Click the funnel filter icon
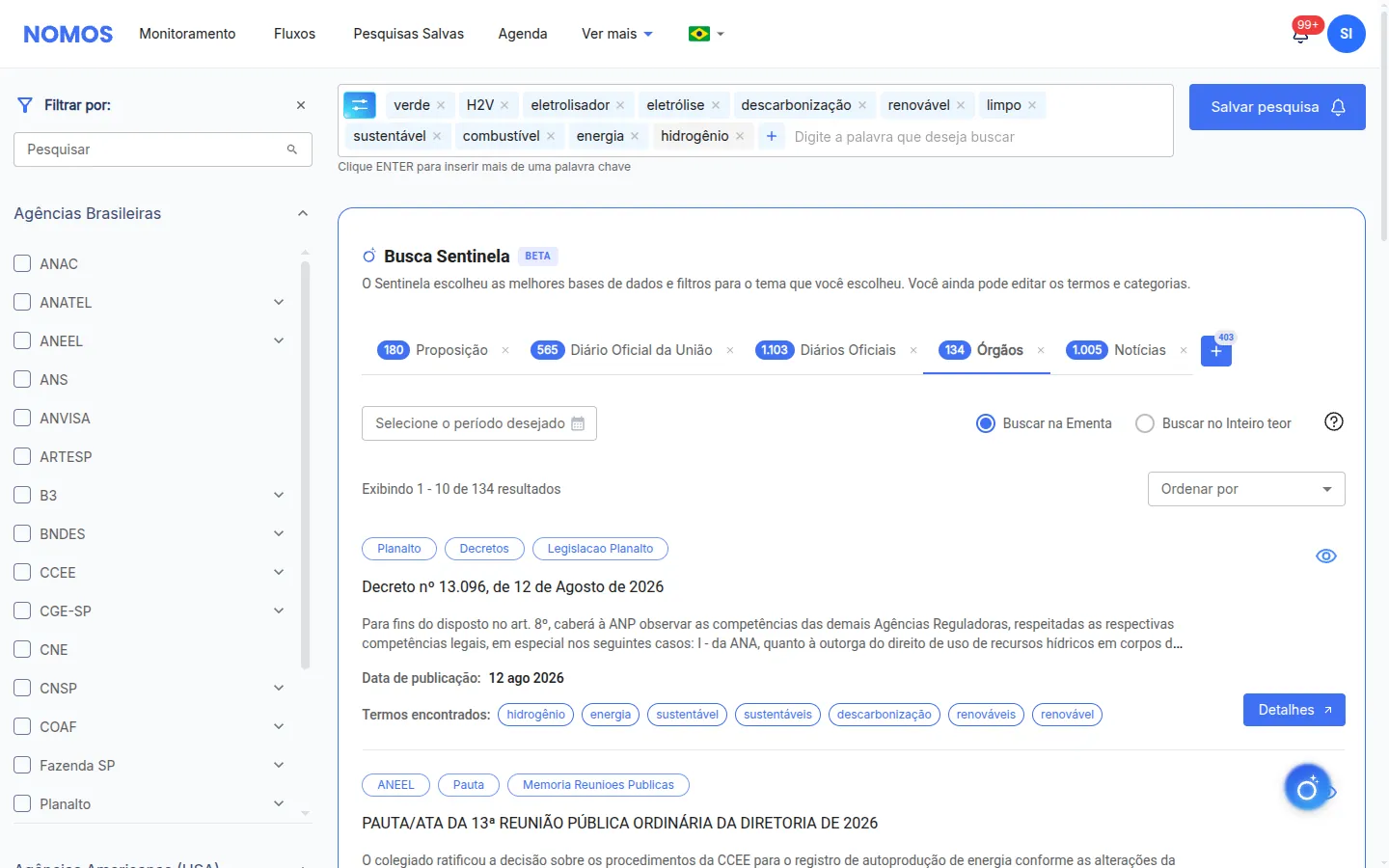The width and height of the screenshot is (1389, 868). pyautogui.click(x=25, y=105)
